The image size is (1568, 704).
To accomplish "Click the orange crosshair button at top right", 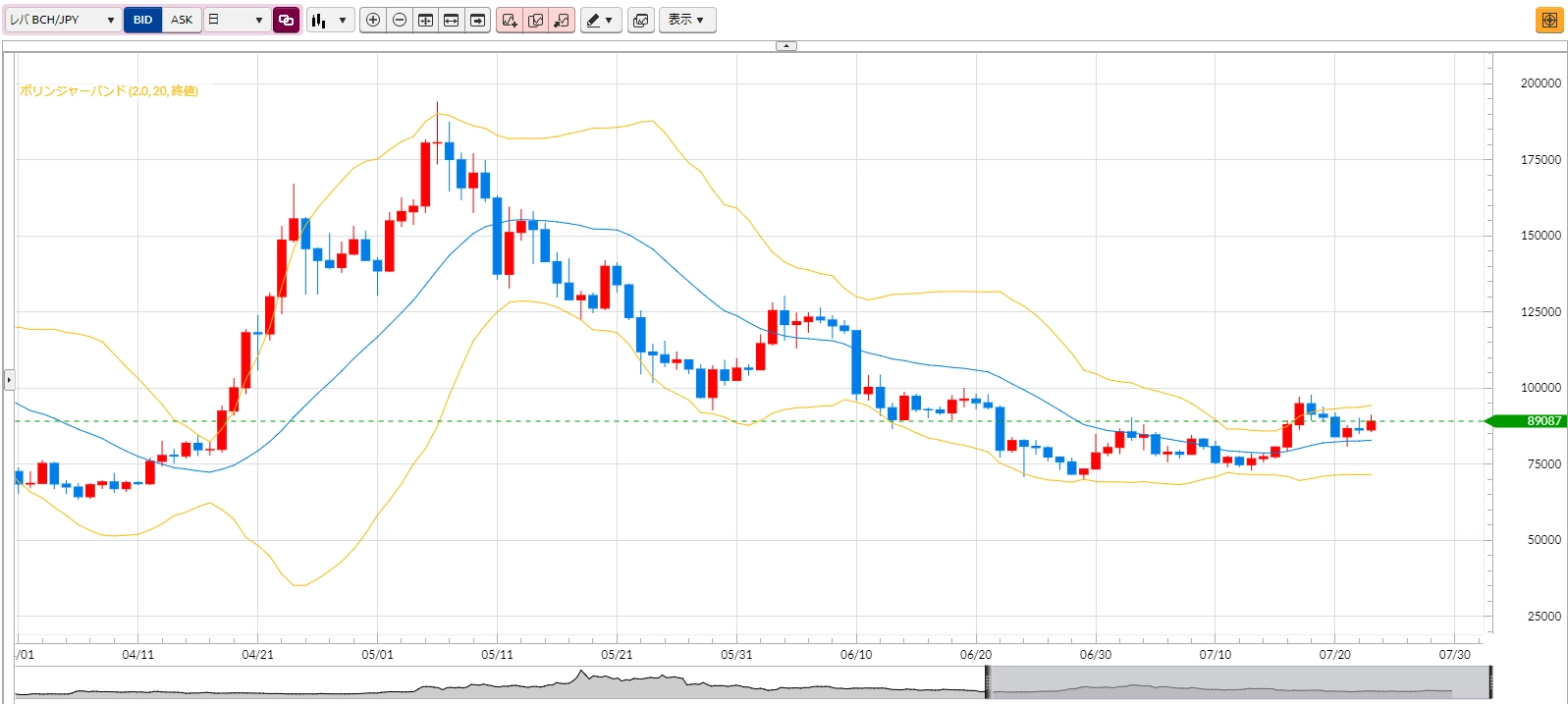I will click(1549, 20).
